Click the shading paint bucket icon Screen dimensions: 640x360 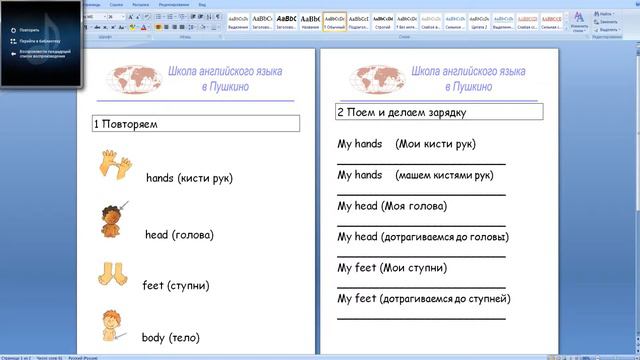click(x=202, y=27)
